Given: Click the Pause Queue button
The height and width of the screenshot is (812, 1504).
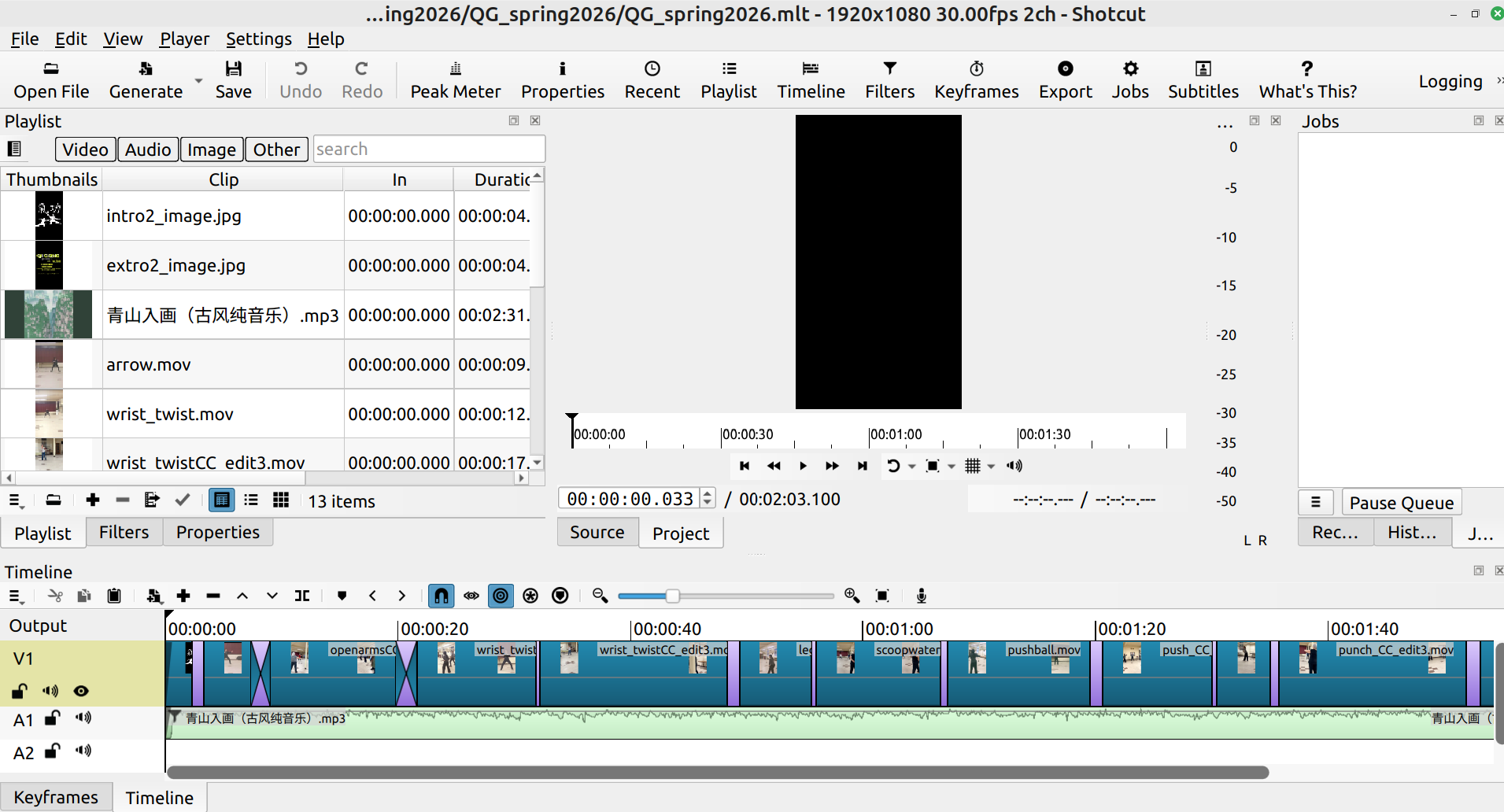Looking at the screenshot, I should tap(1401, 503).
